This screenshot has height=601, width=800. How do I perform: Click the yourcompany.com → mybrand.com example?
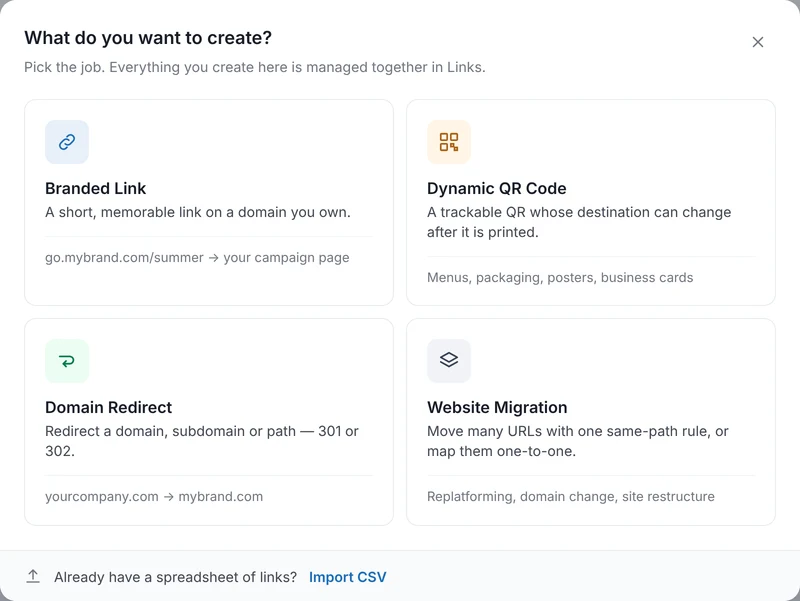(154, 496)
